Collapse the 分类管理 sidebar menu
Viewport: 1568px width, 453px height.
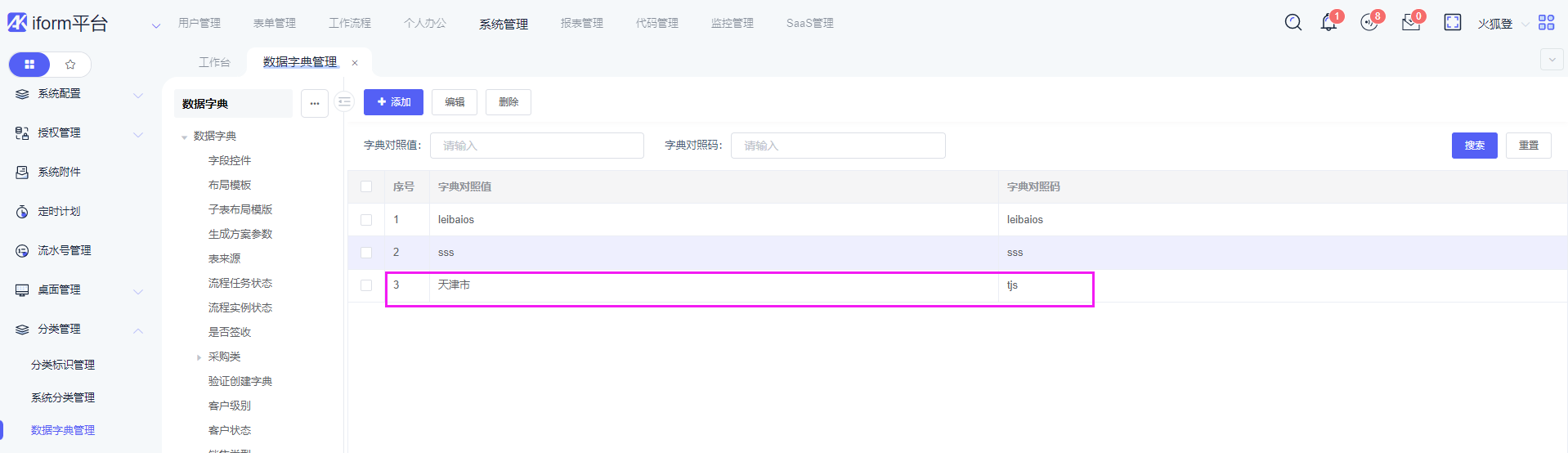point(137,330)
